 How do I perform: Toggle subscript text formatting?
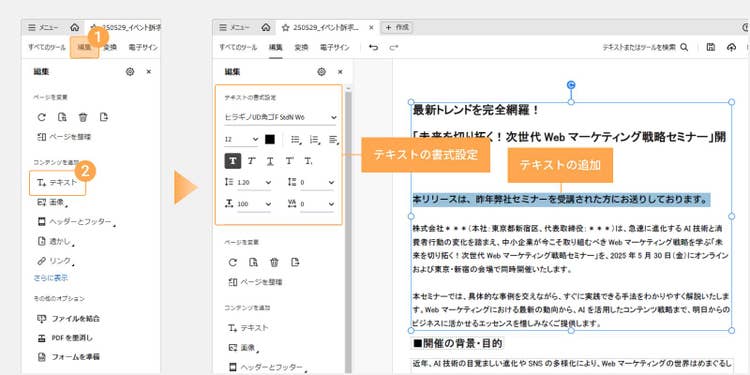(x=309, y=161)
